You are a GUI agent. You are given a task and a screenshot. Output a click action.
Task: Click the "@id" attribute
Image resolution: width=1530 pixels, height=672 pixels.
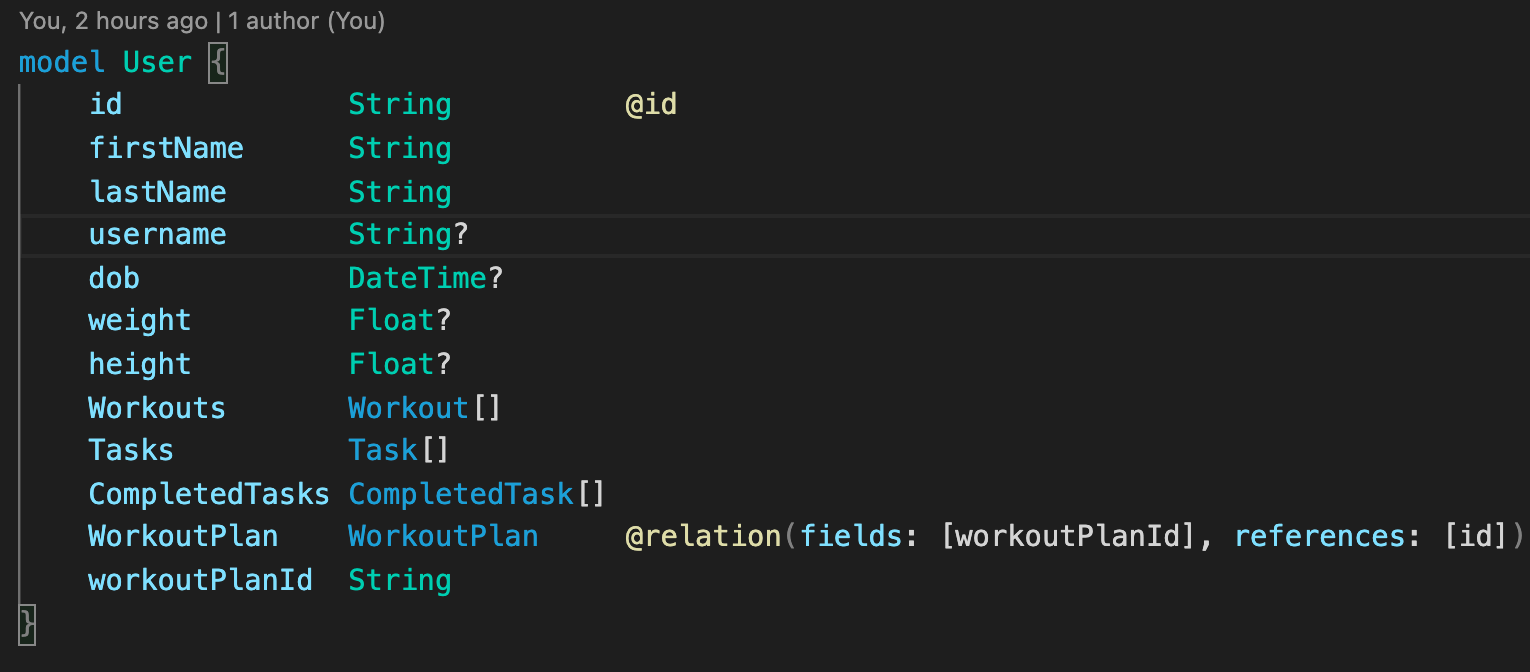tap(651, 105)
